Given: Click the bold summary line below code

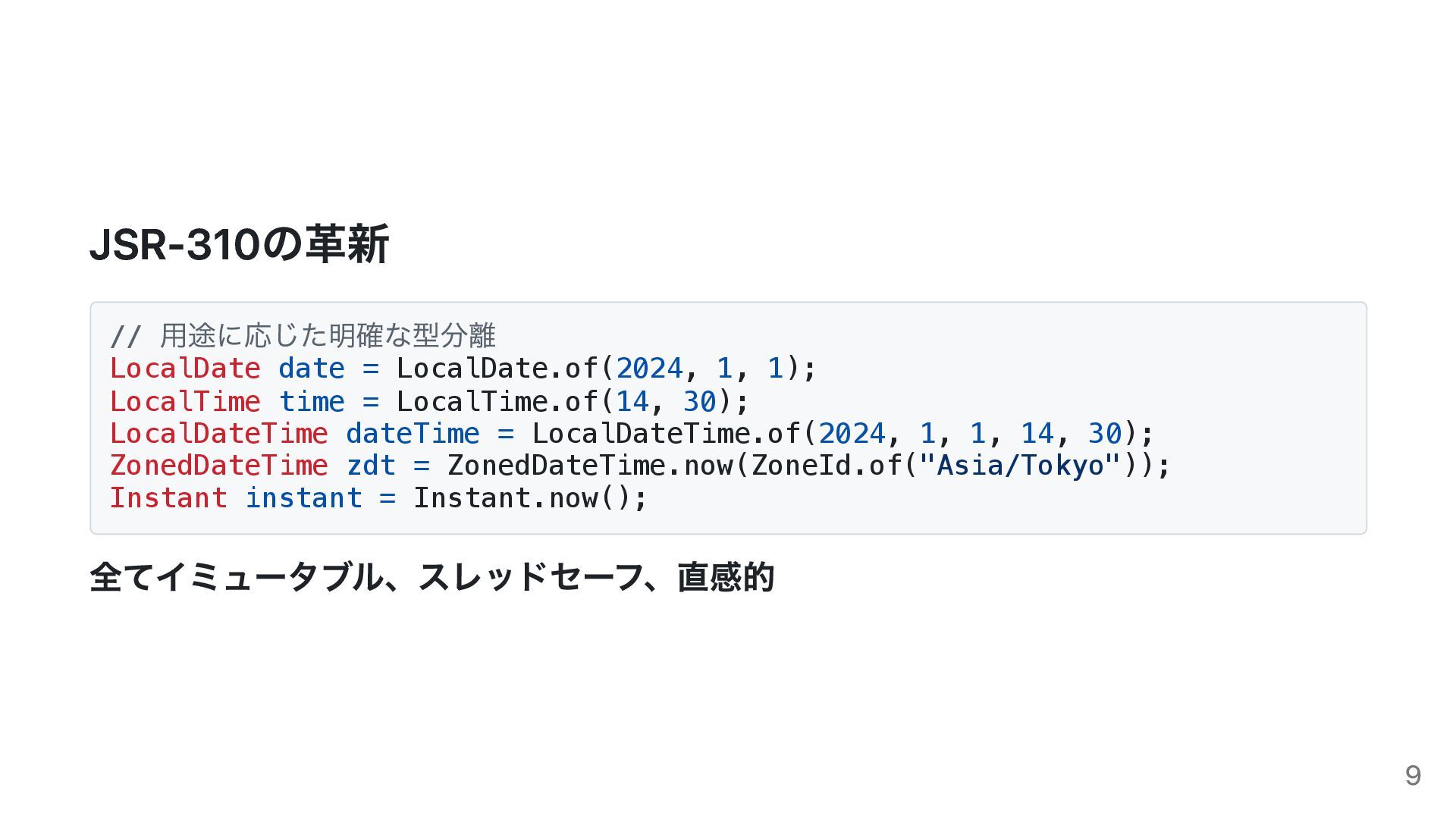Looking at the screenshot, I should click(x=432, y=577).
